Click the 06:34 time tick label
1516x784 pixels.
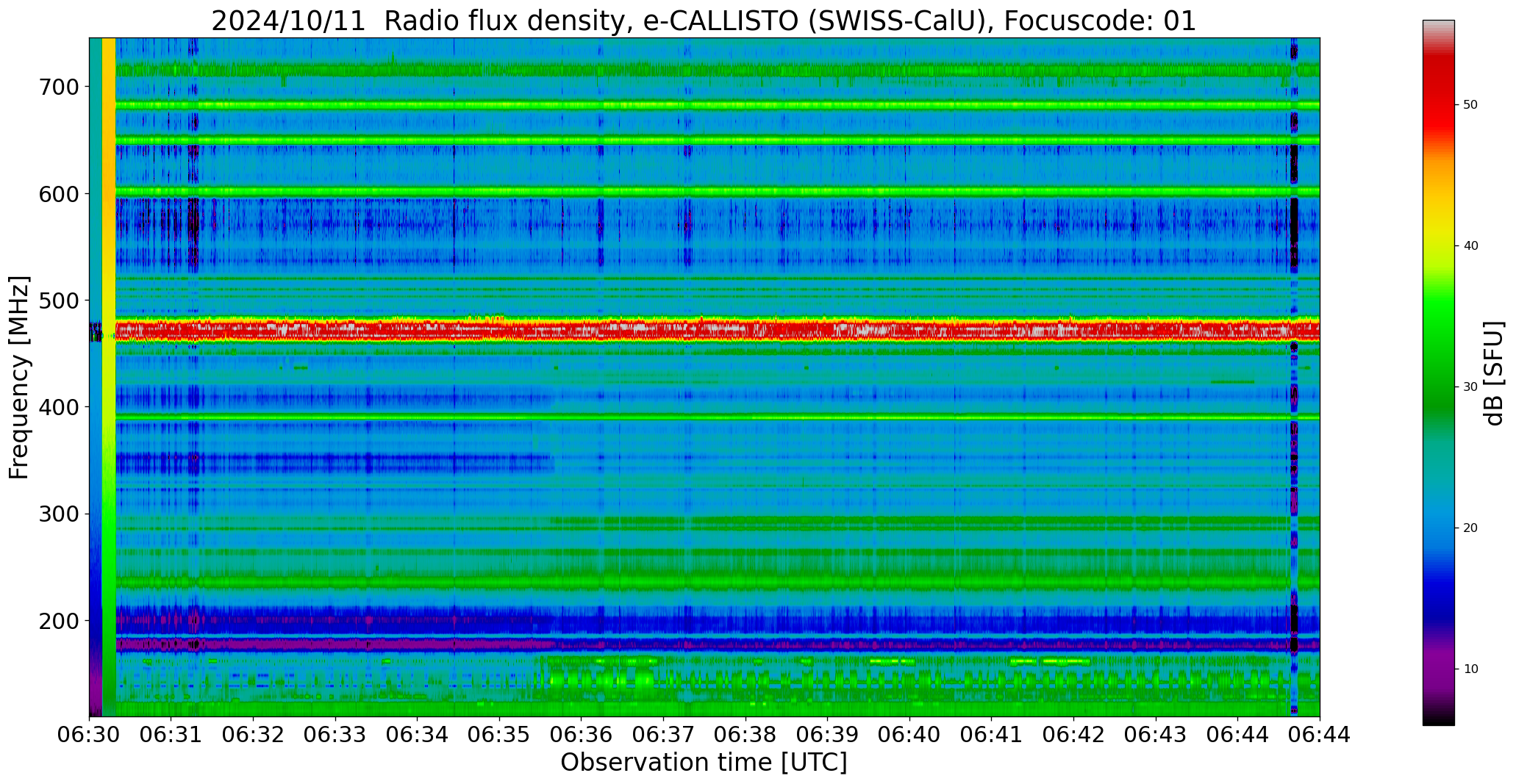(418, 735)
